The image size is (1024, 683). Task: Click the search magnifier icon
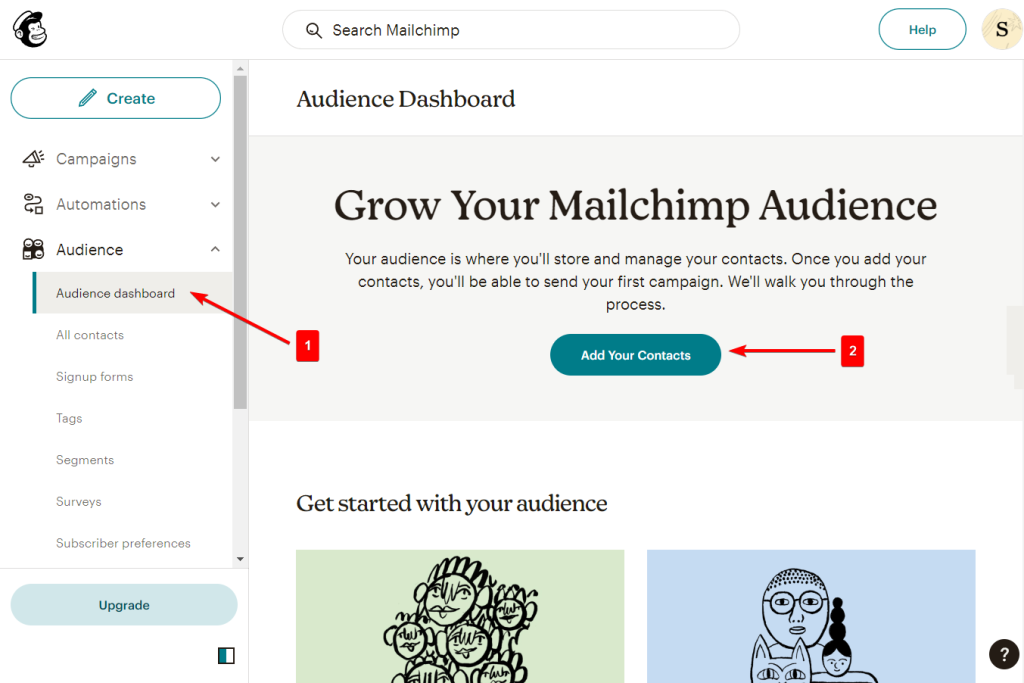[x=313, y=31]
